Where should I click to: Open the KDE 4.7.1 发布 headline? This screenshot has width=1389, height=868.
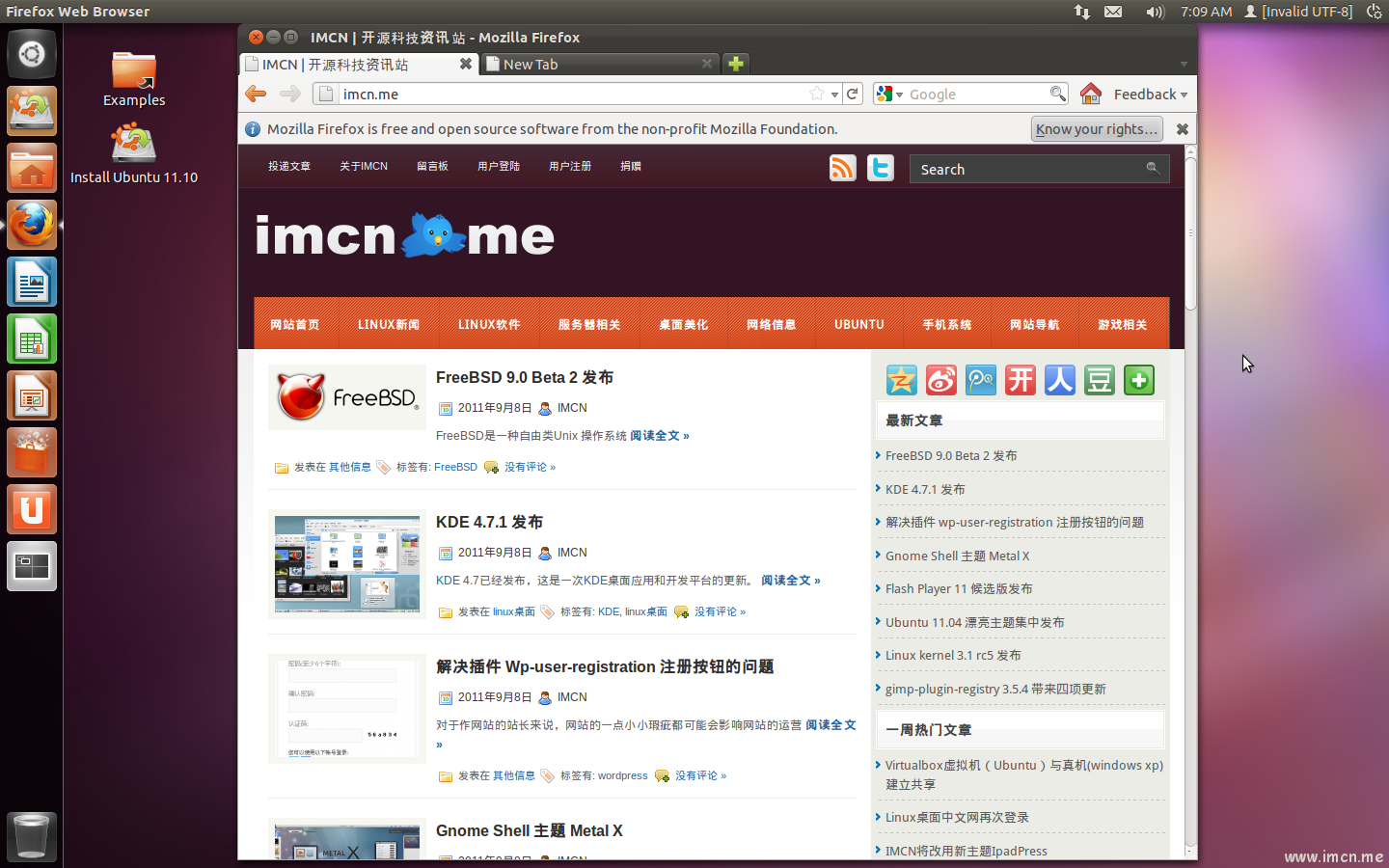click(x=489, y=522)
